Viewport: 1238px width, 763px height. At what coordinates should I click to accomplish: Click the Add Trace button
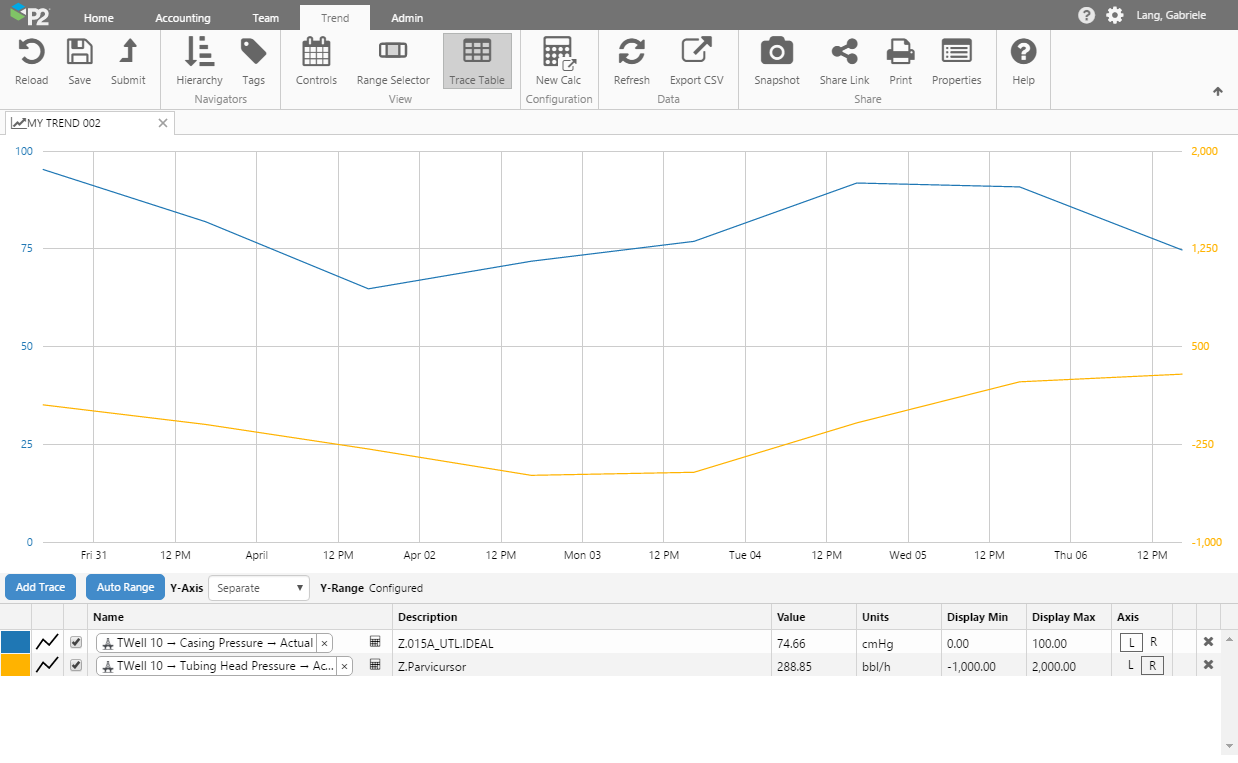point(40,587)
